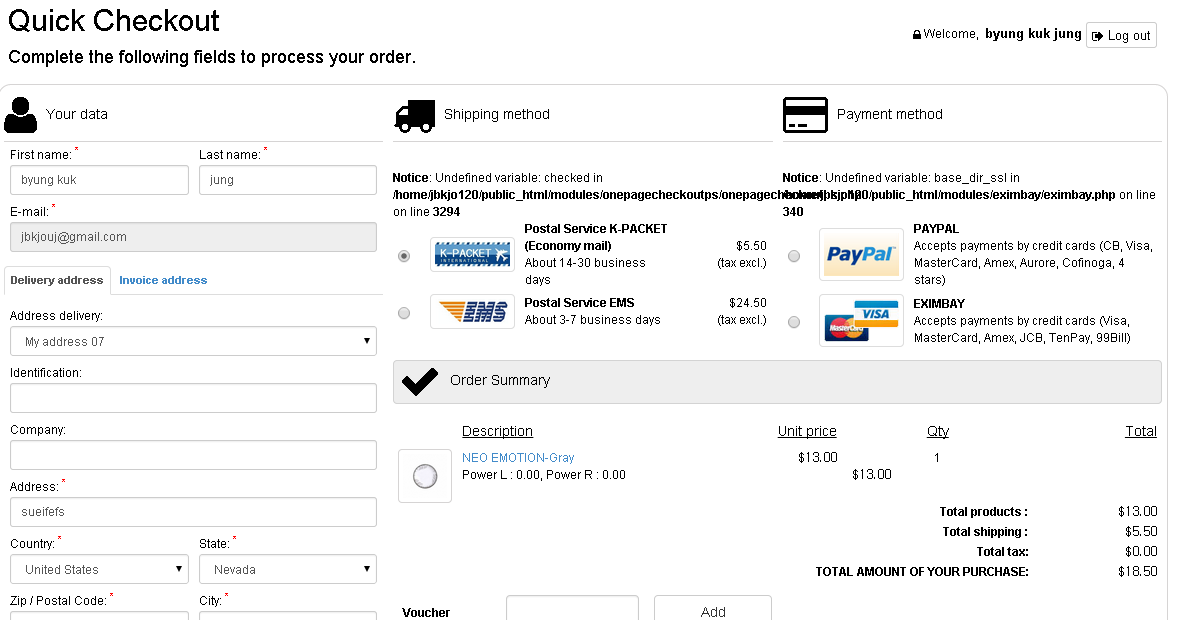Switch to the Invoice address tab
Viewport: 1190px width, 620px height.
pos(163,280)
